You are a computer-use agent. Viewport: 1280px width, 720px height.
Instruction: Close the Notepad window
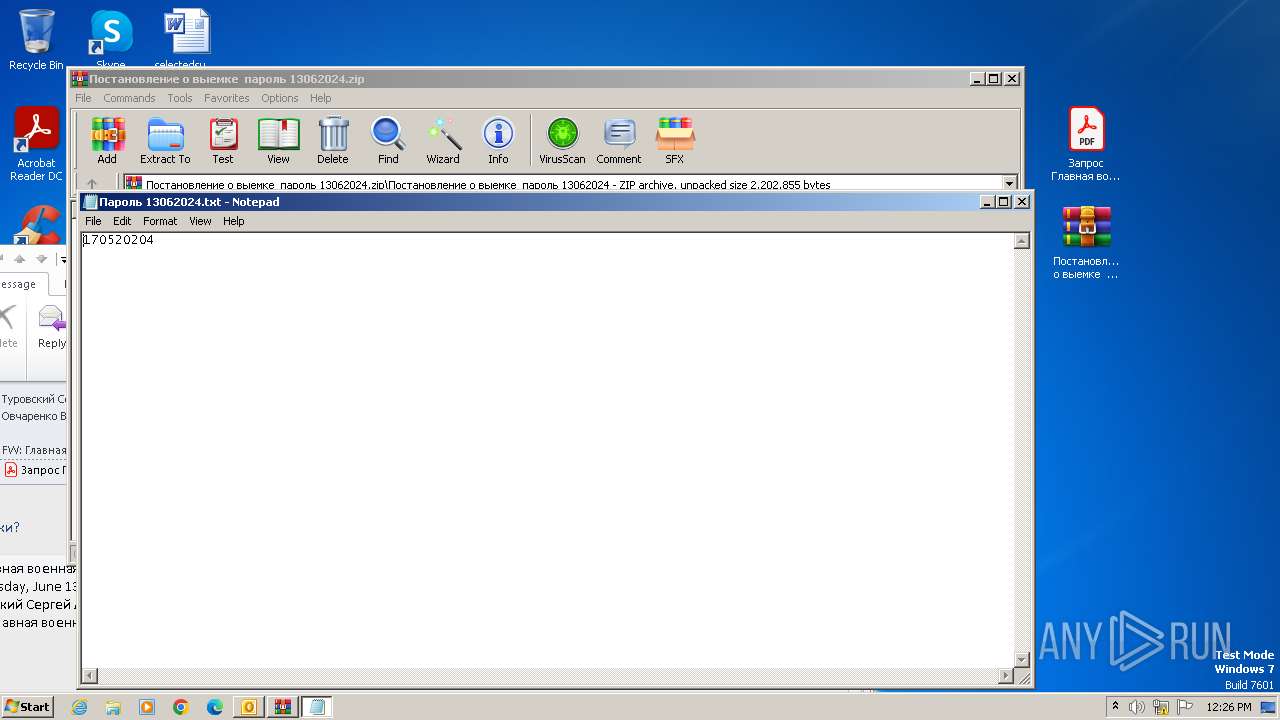click(1021, 201)
